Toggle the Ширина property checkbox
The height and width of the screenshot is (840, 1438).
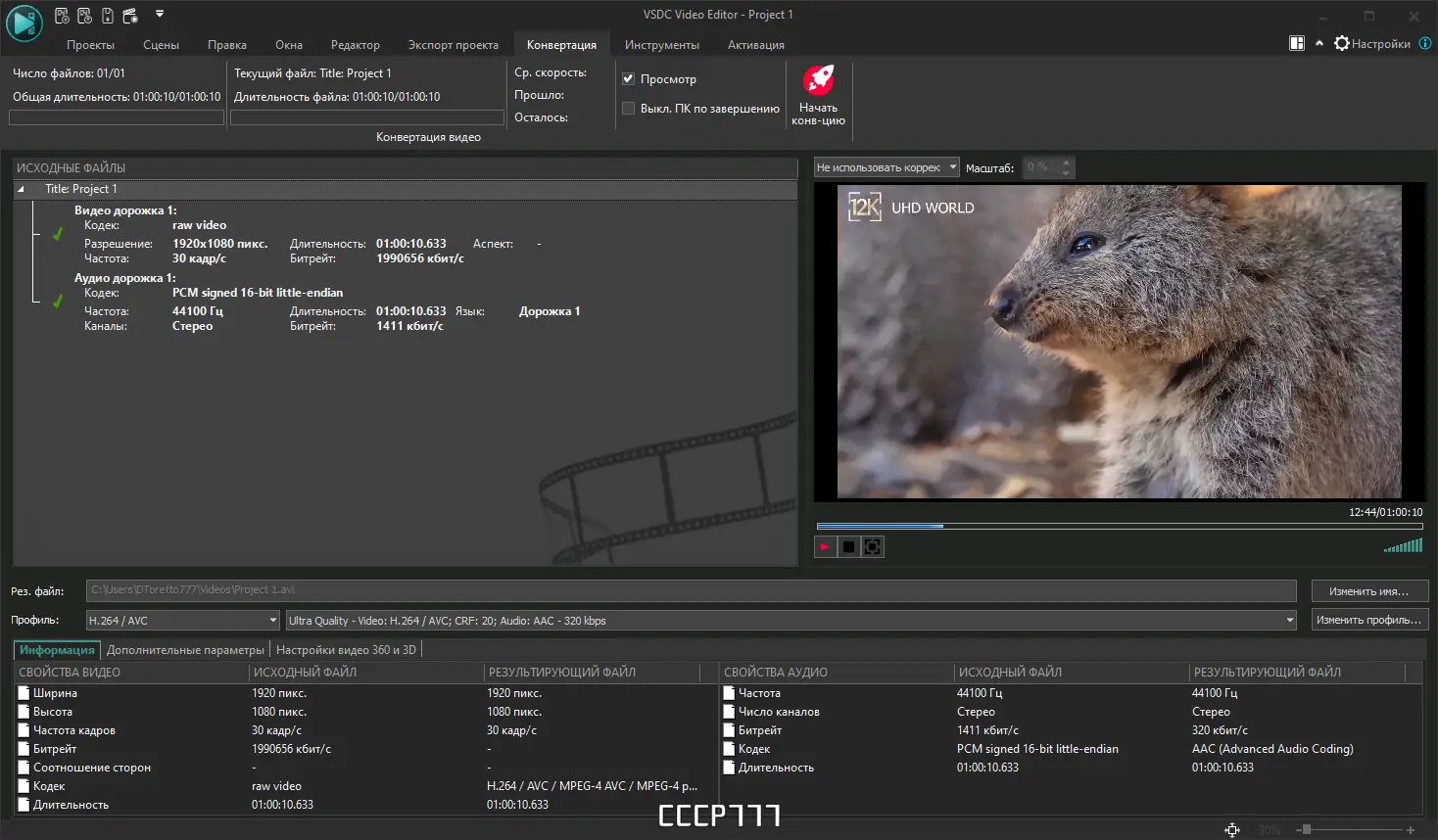(x=24, y=693)
